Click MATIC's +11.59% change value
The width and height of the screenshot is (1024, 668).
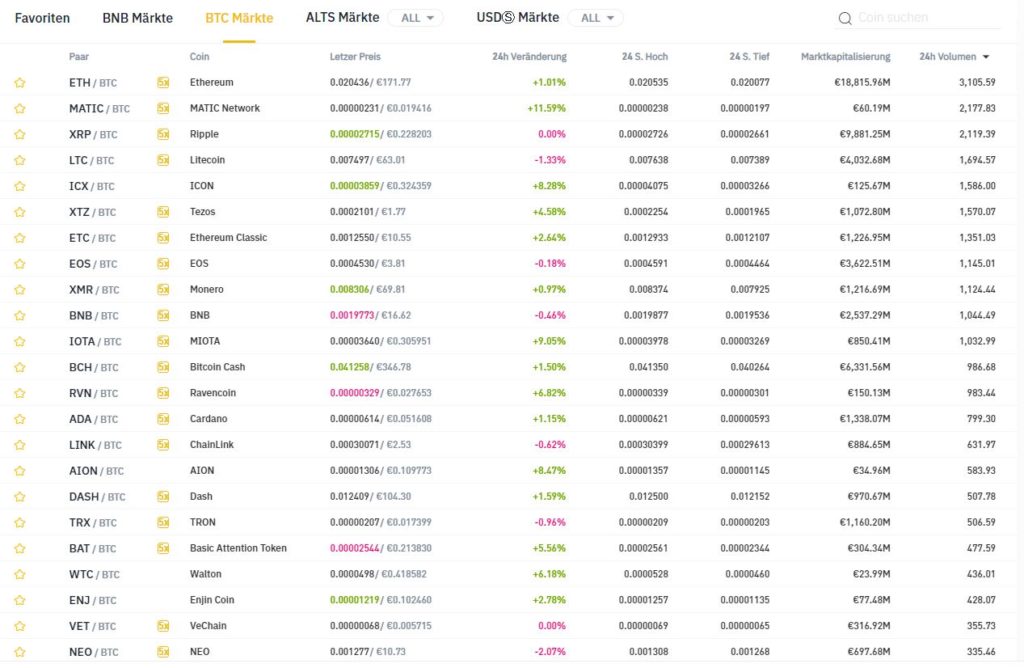[547, 108]
